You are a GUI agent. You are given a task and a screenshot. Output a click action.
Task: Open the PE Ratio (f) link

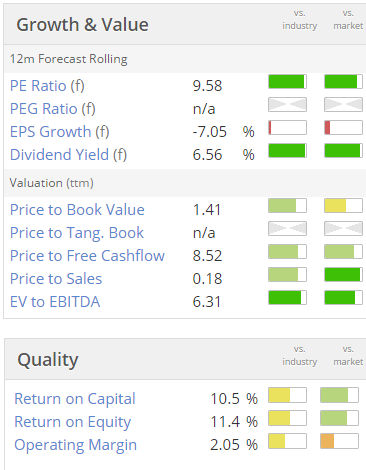click(x=47, y=86)
